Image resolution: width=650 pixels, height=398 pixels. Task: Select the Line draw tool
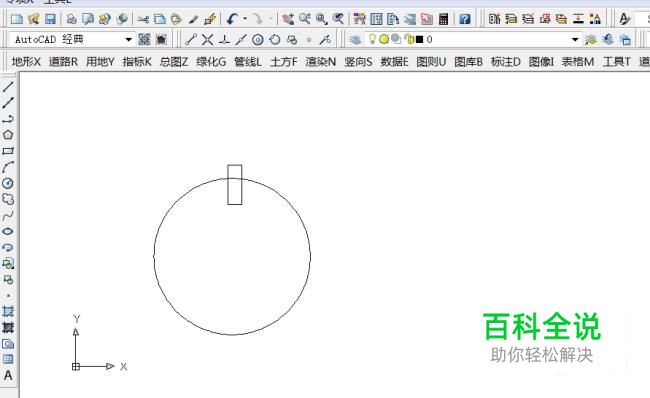[8, 87]
